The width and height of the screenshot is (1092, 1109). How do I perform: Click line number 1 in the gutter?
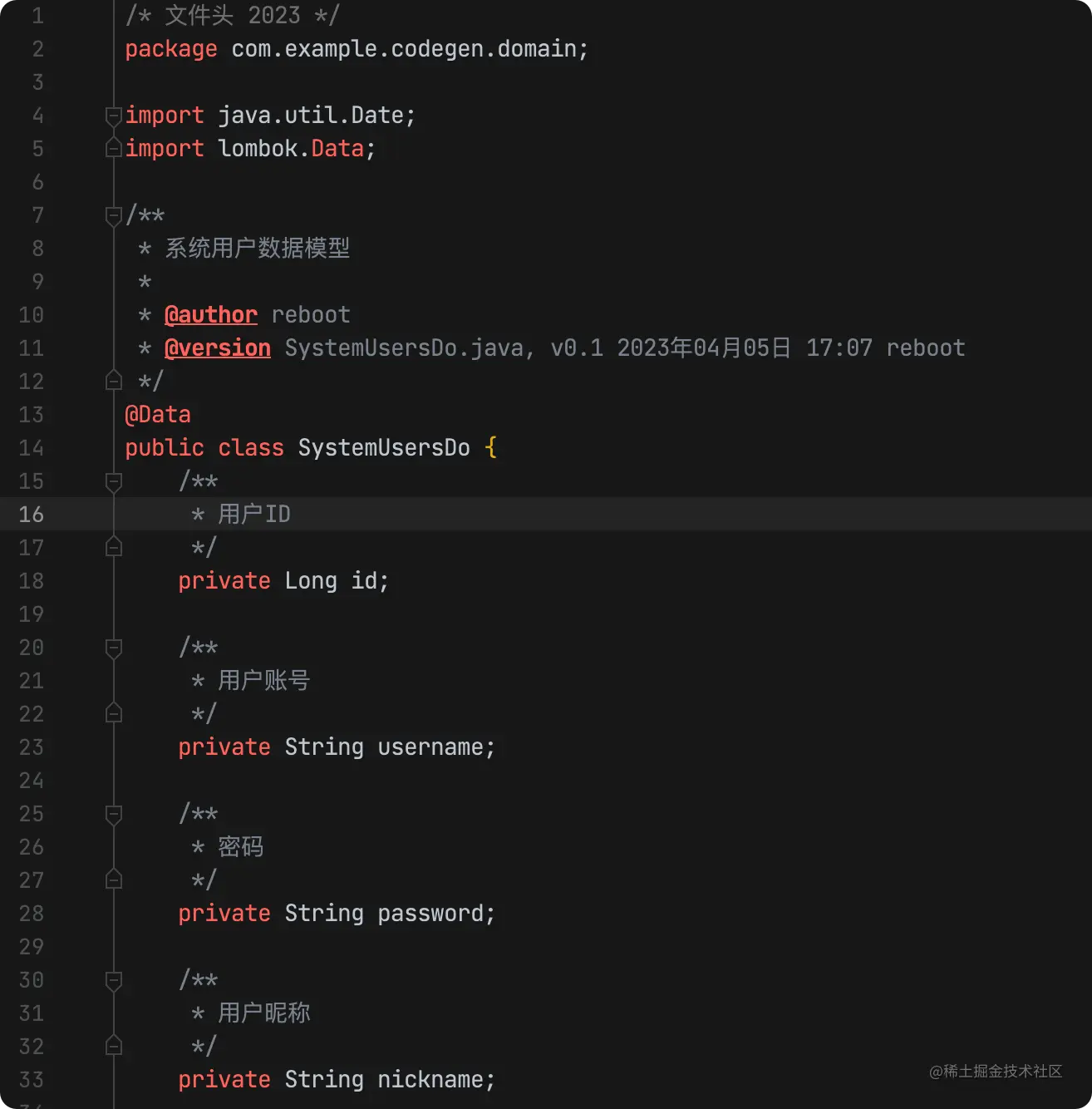click(37, 16)
